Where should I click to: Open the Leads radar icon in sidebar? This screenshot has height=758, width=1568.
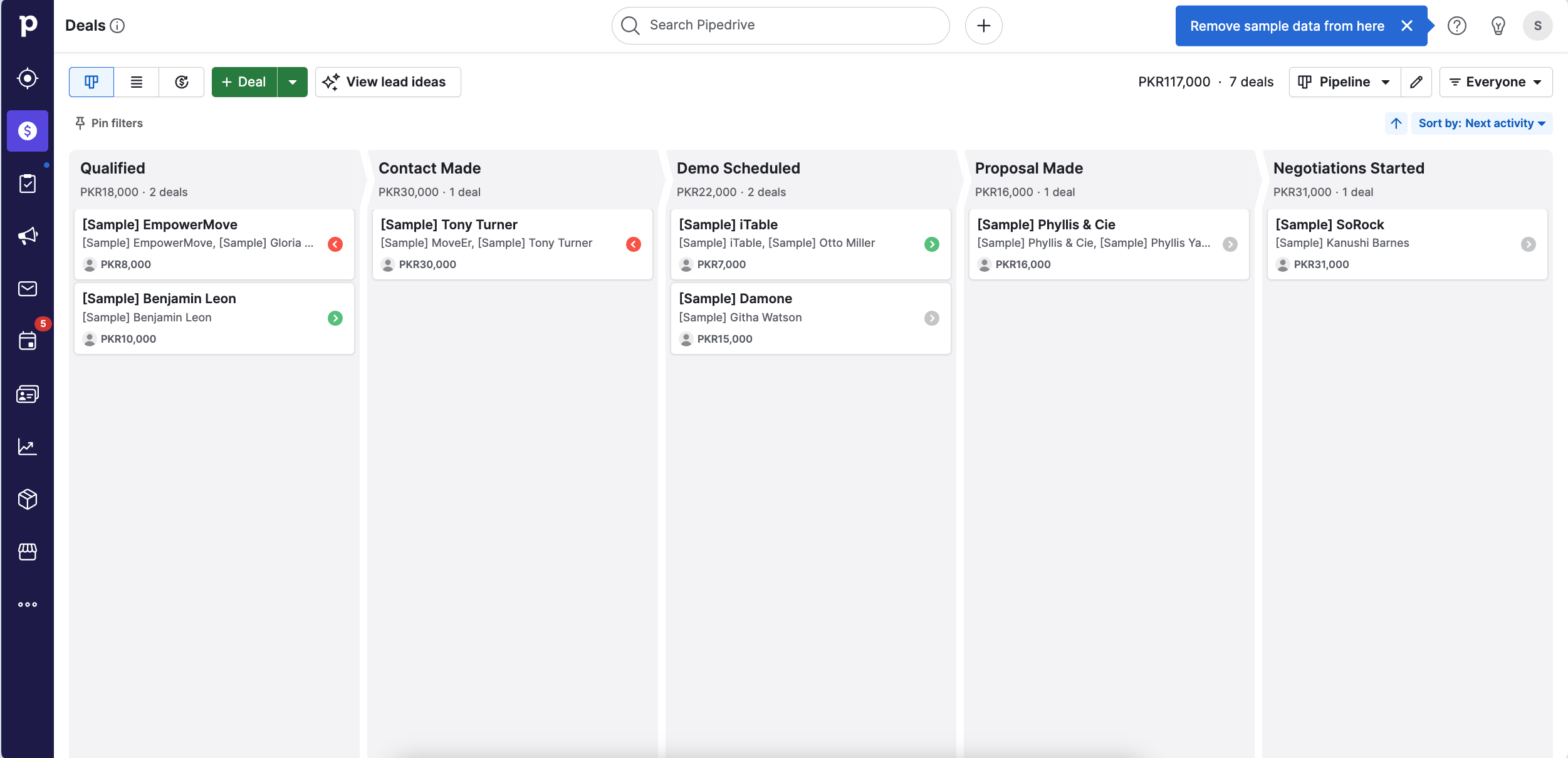coord(28,78)
